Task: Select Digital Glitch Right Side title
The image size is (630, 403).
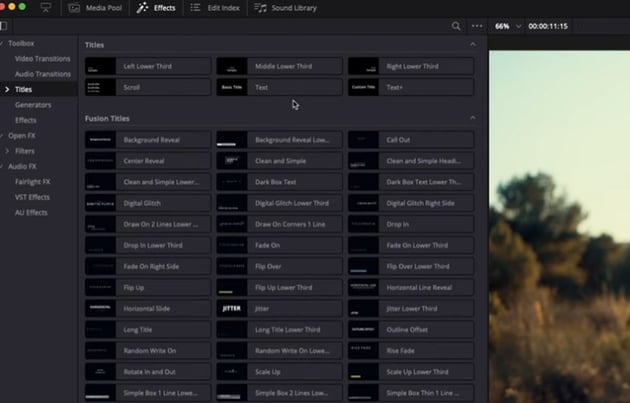Action: (x=411, y=203)
